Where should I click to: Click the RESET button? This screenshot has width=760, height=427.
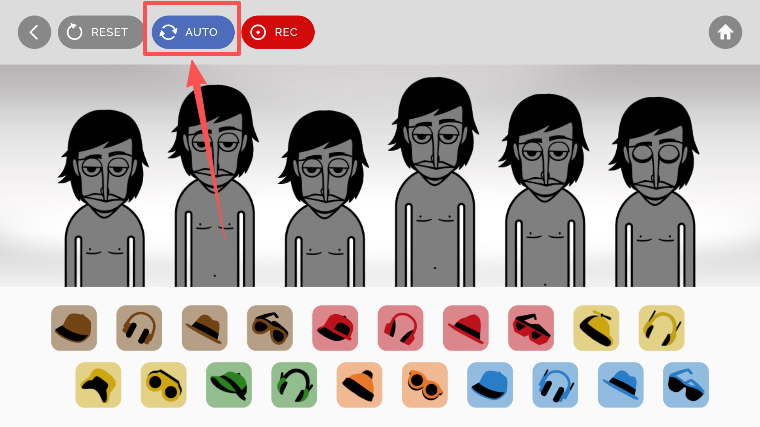(101, 32)
